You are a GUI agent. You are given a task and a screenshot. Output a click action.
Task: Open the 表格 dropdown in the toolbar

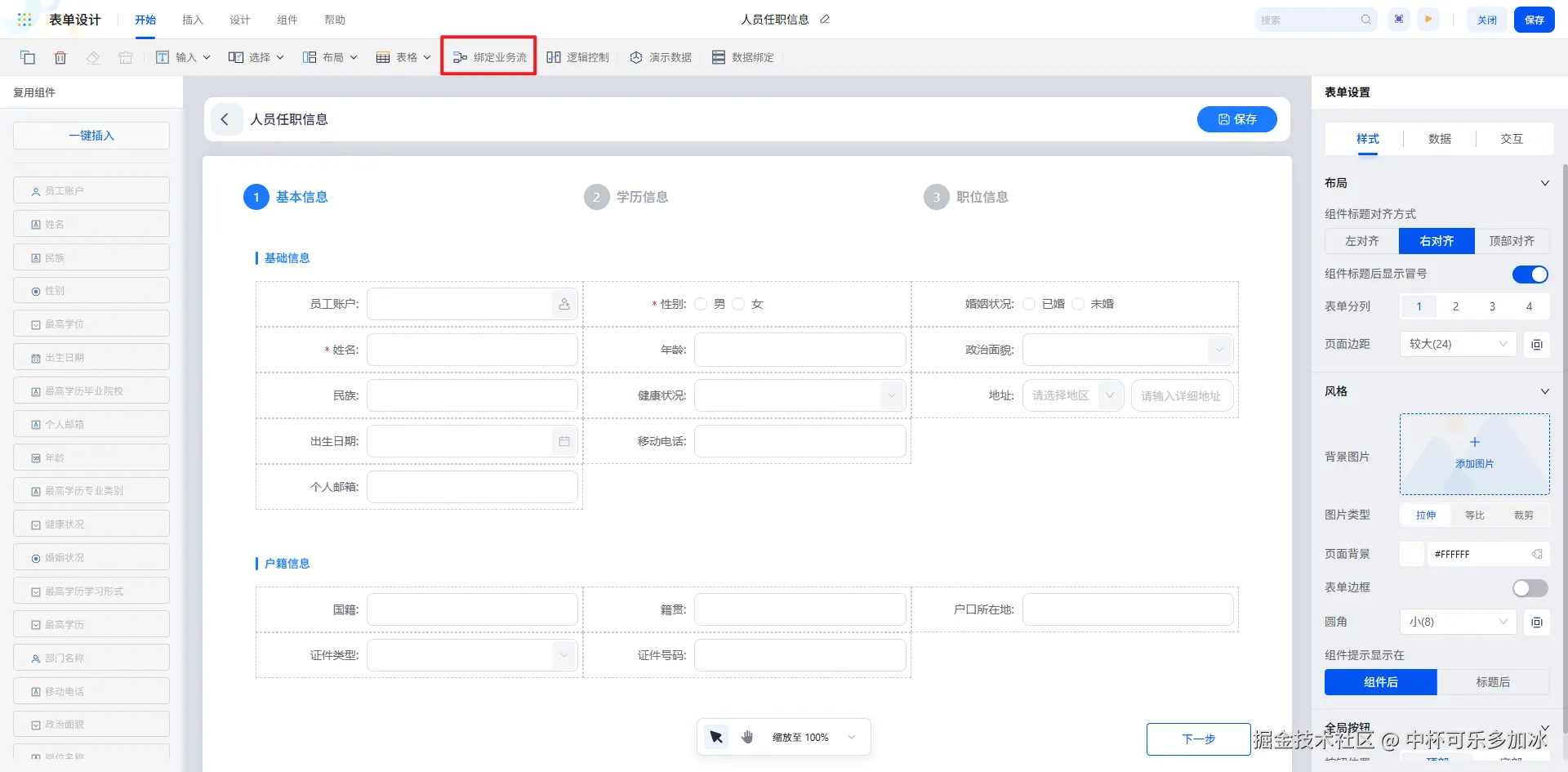click(x=403, y=57)
